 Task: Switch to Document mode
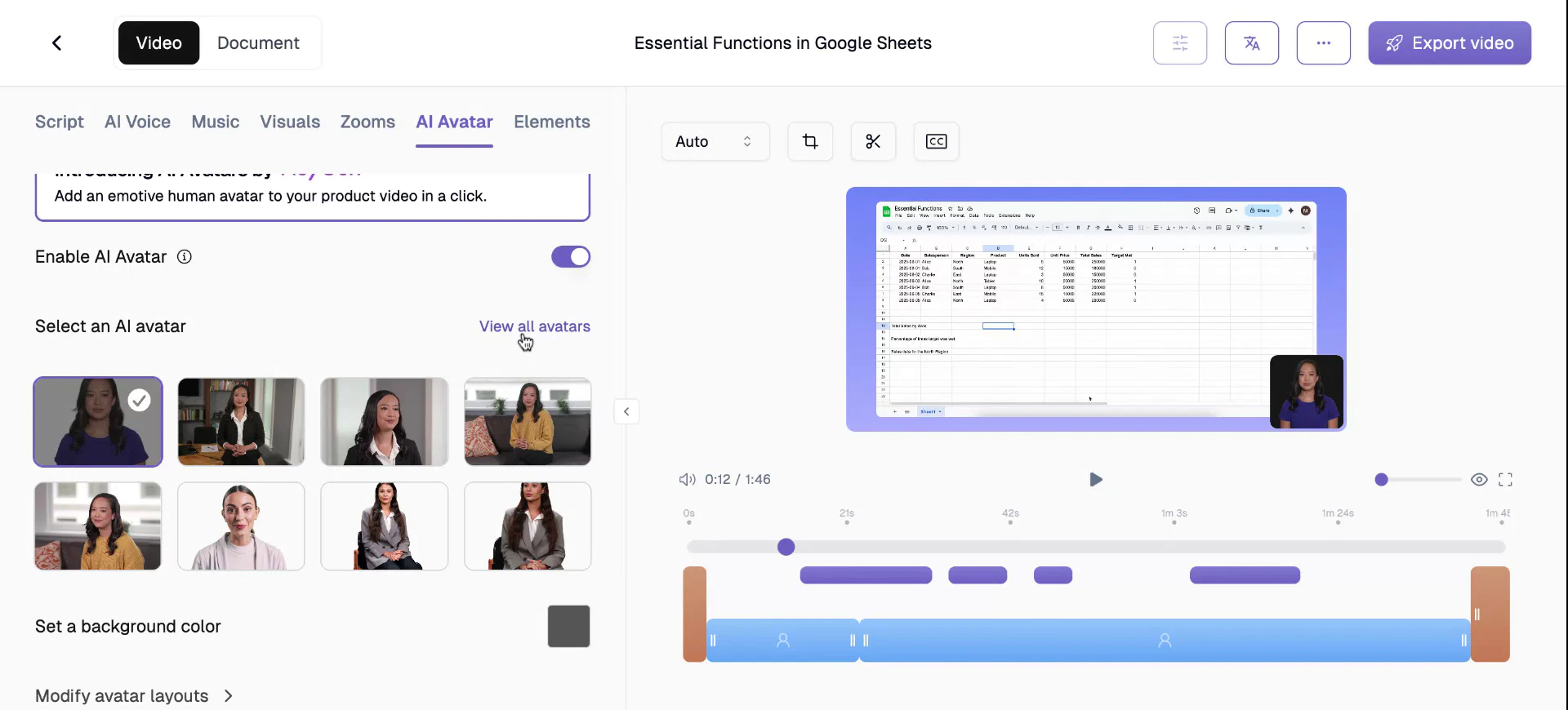pyautogui.click(x=258, y=42)
